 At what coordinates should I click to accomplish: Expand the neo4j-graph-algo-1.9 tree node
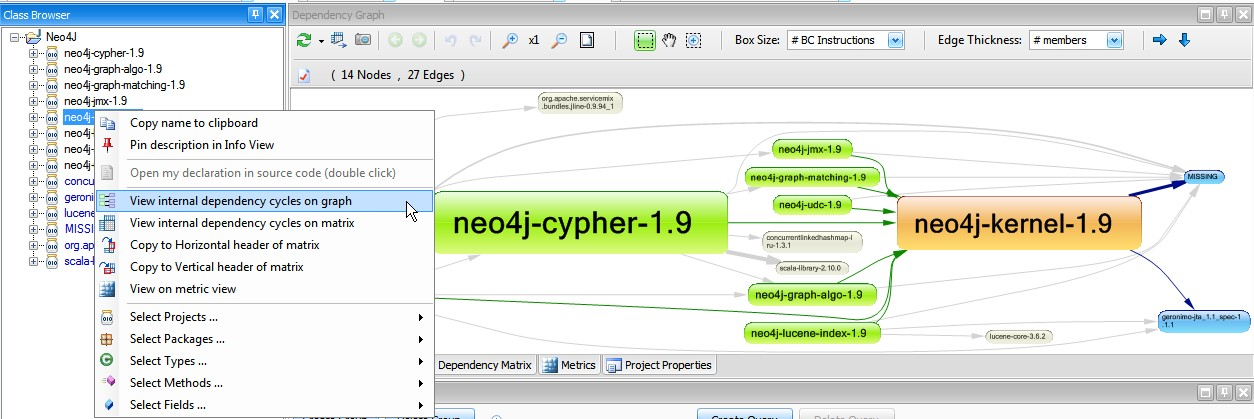point(32,69)
